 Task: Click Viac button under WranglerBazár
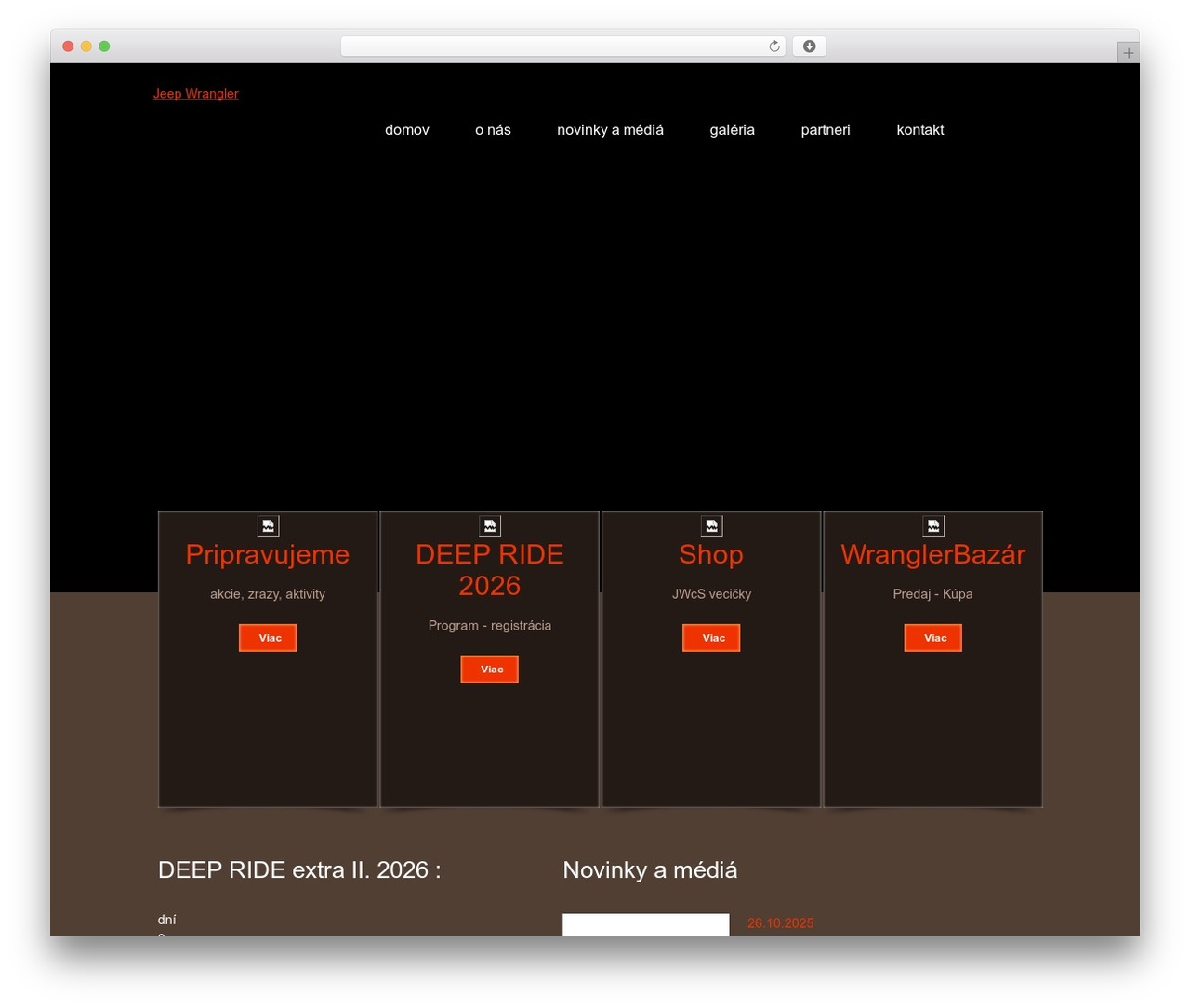click(x=933, y=638)
